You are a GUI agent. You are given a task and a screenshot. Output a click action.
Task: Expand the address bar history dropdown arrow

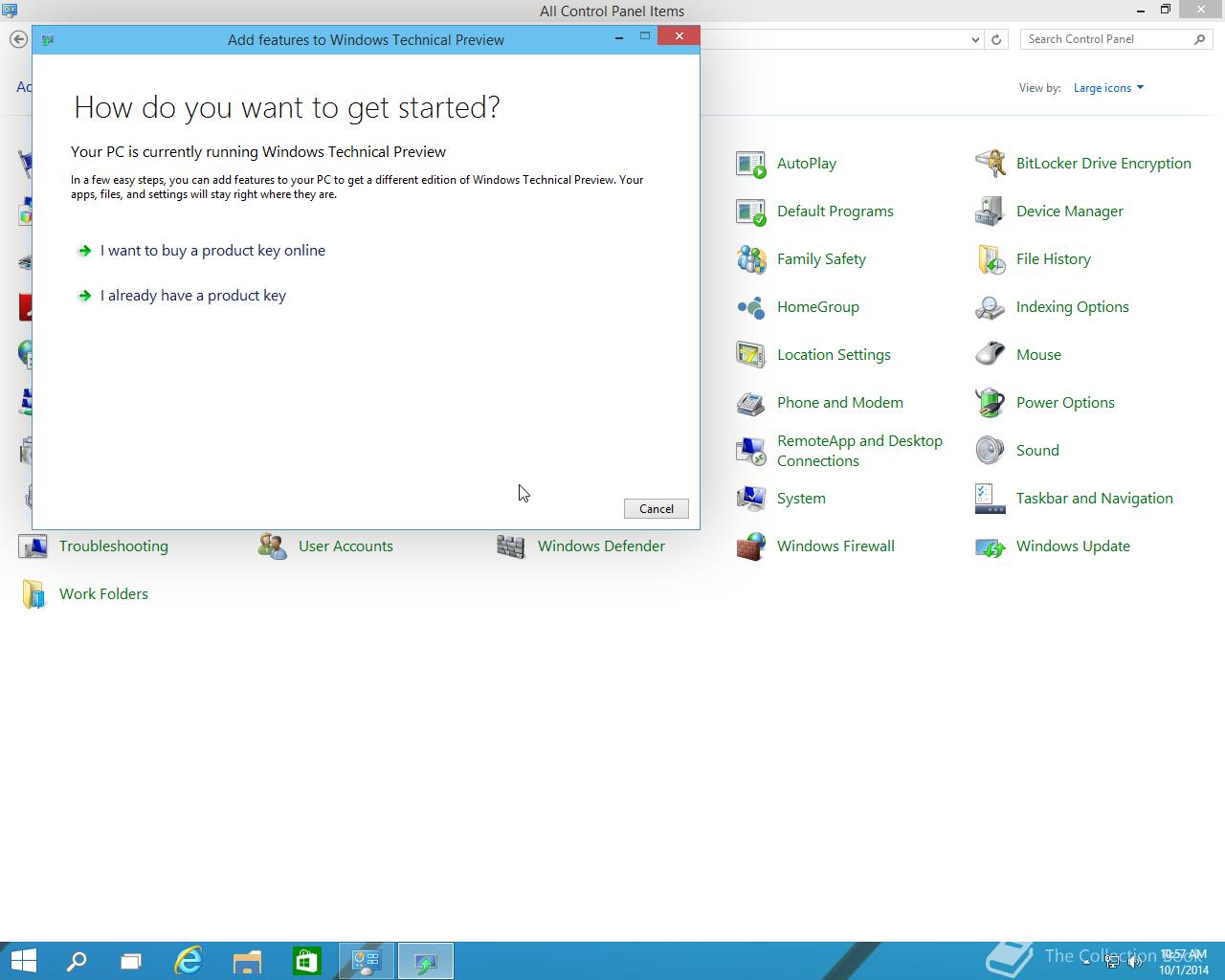click(x=975, y=39)
